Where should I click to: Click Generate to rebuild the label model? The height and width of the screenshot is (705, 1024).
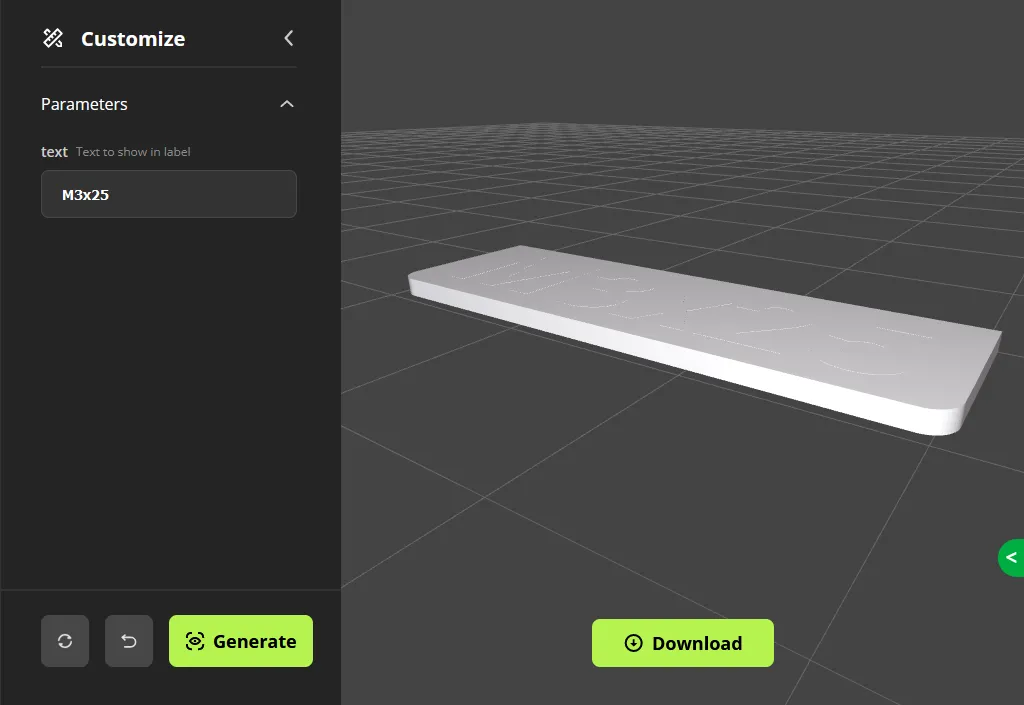[241, 641]
